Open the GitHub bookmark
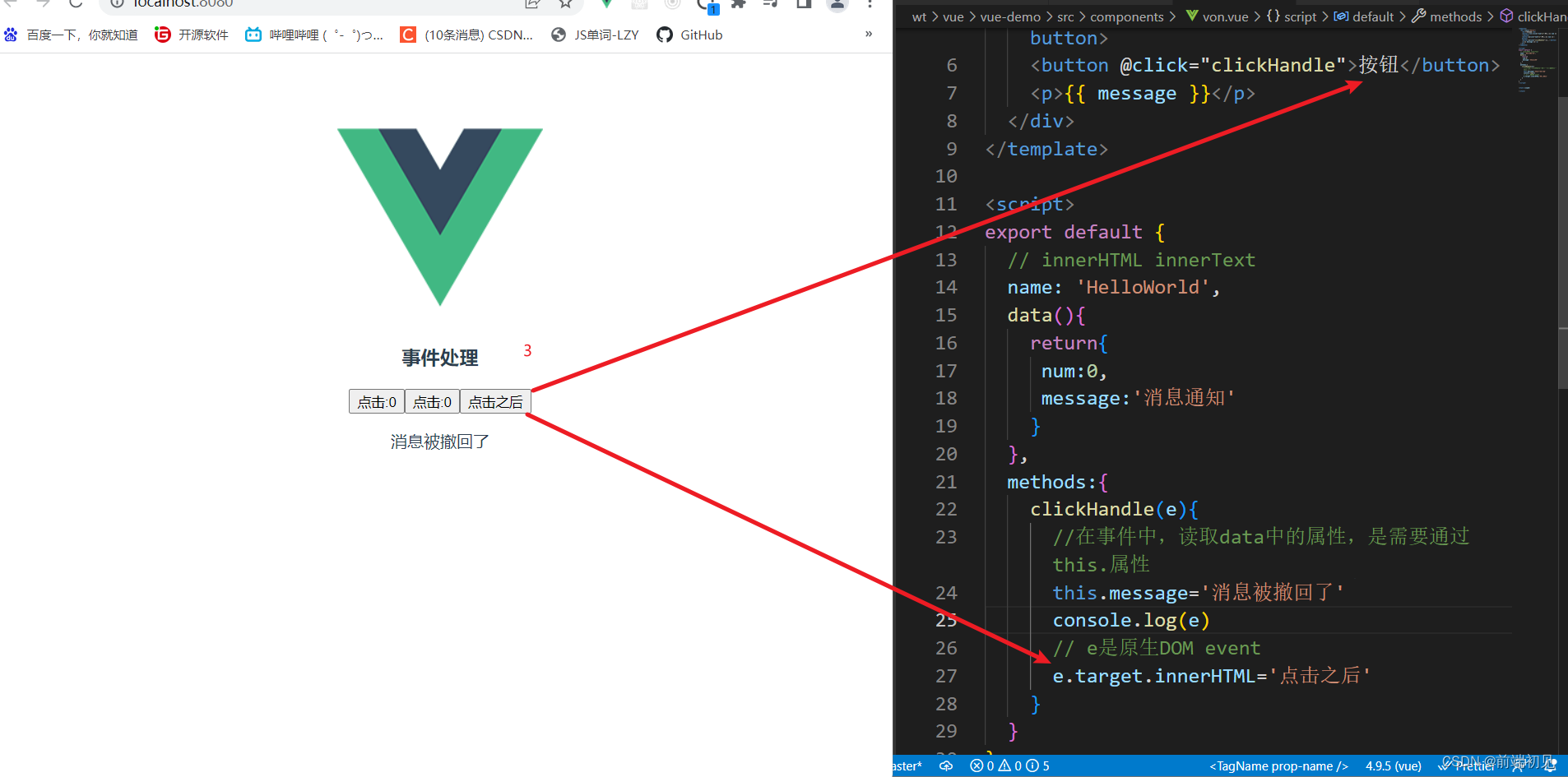The width and height of the screenshot is (1568, 777). click(x=689, y=35)
